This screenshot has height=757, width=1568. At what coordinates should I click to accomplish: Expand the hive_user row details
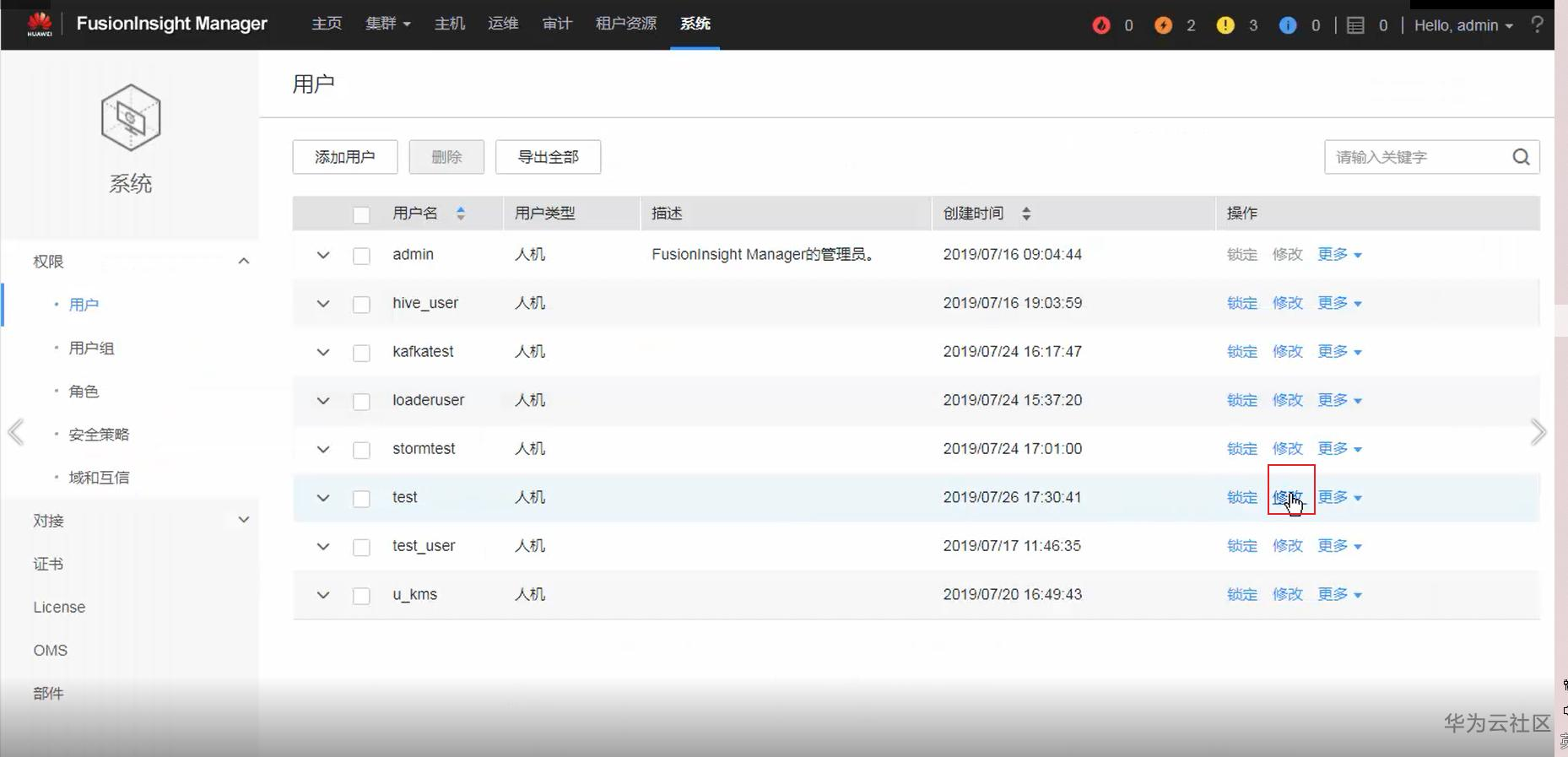coord(323,304)
